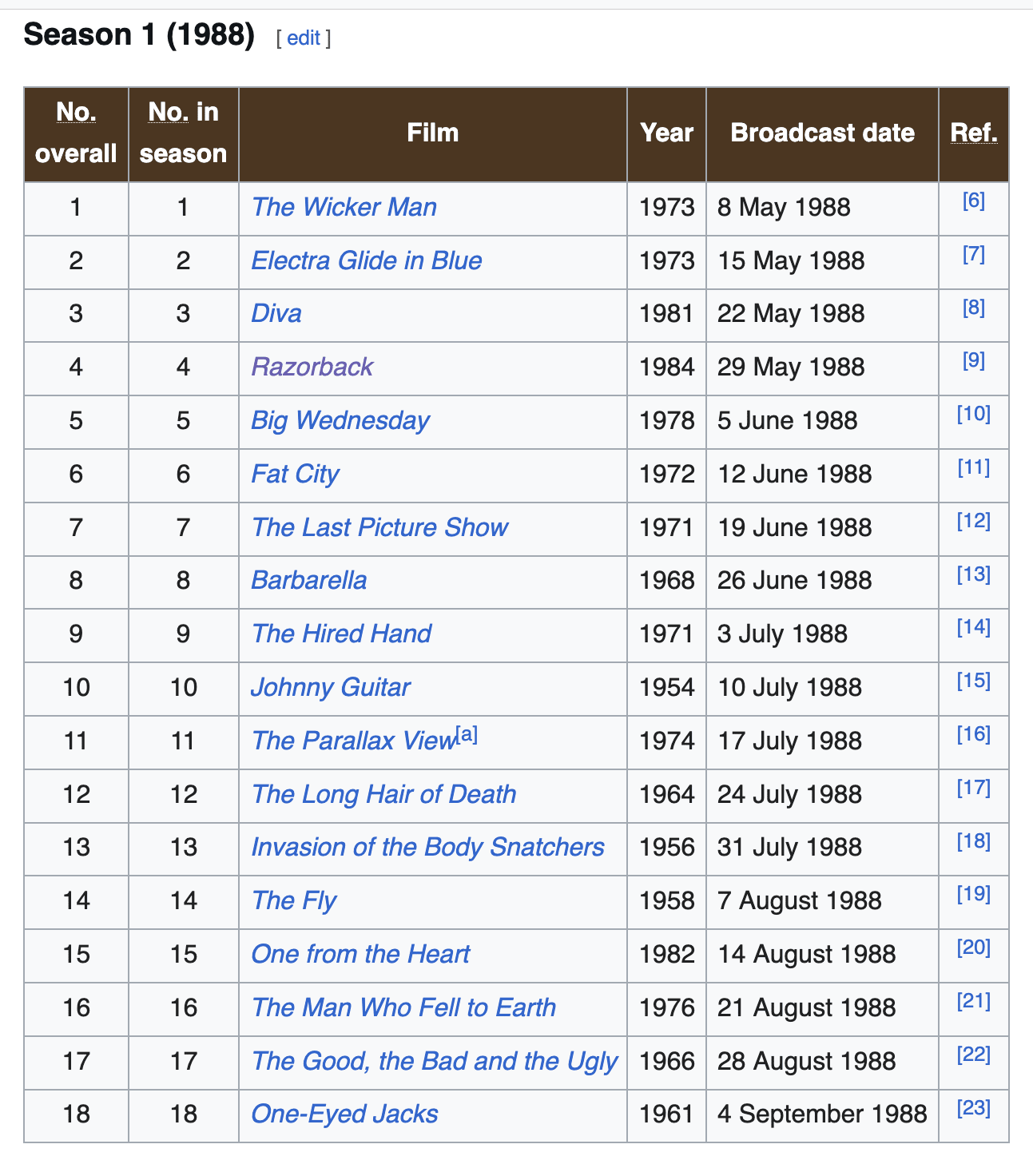Screen dimensions: 1033x1176
Task: Open The Hired Hand film page
Action: point(341,634)
